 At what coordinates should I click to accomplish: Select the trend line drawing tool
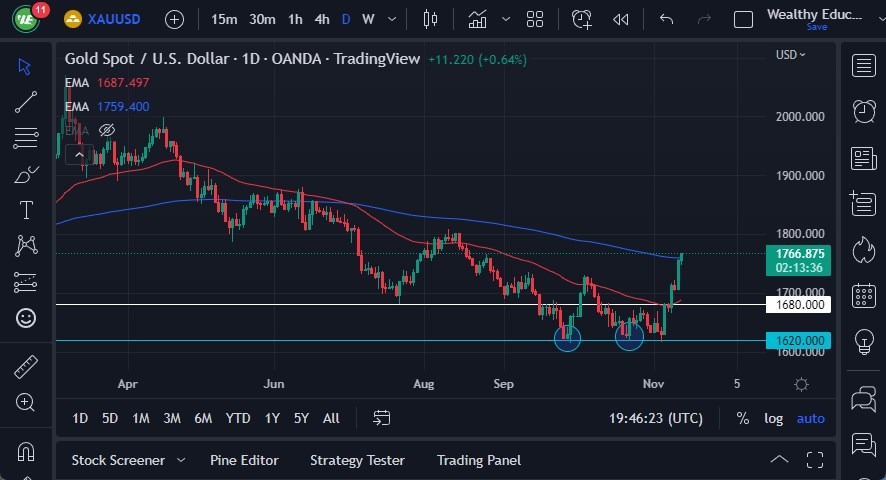pyautogui.click(x=26, y=101)
